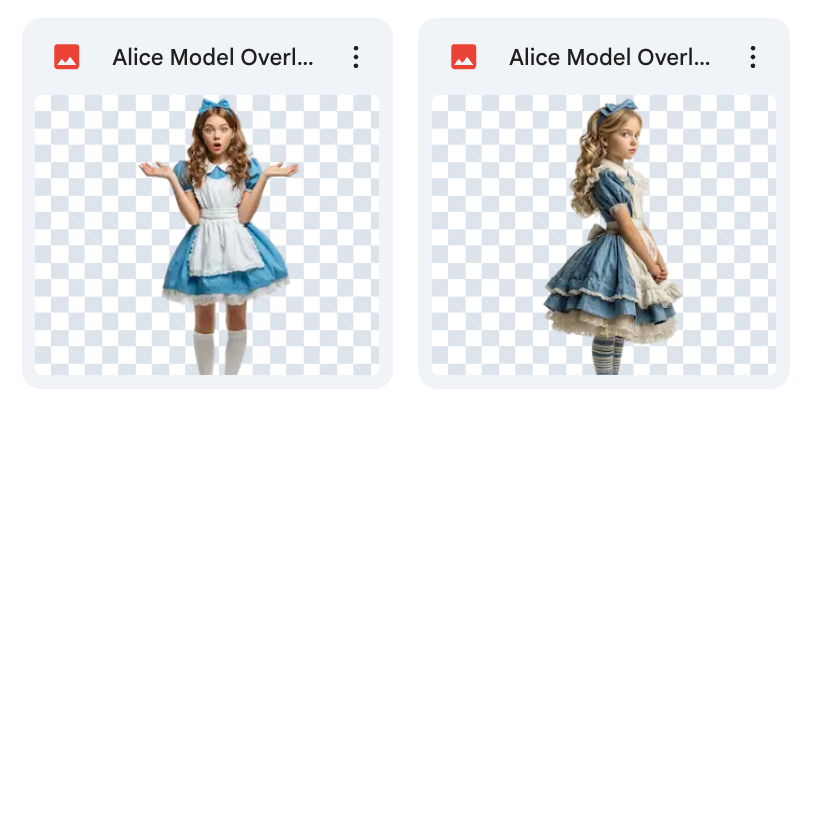Click the red image icon on the shrugging Alice card
814x814 pixels.
tap(67, 57)
